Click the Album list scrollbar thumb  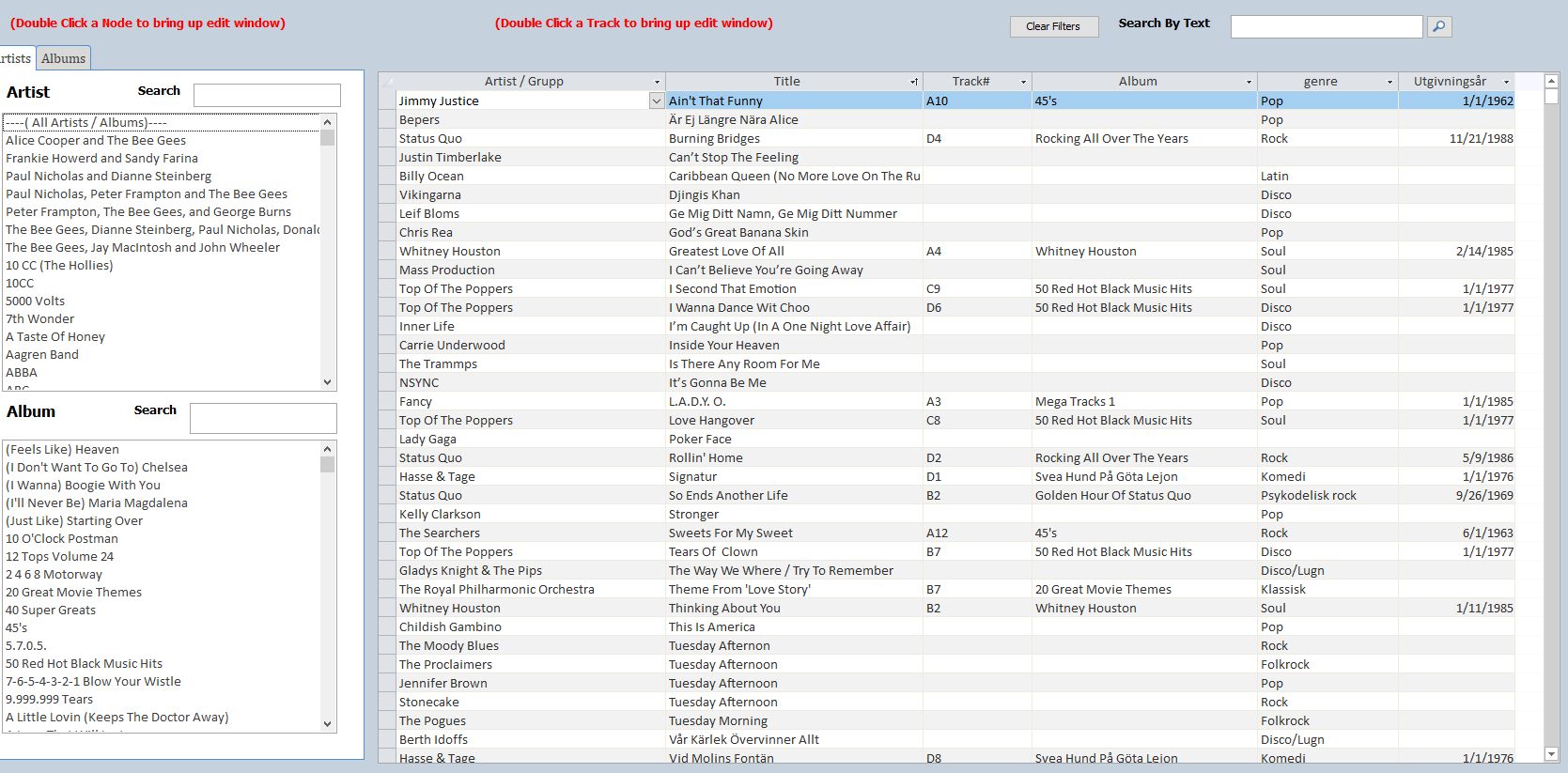pos(327,464)
